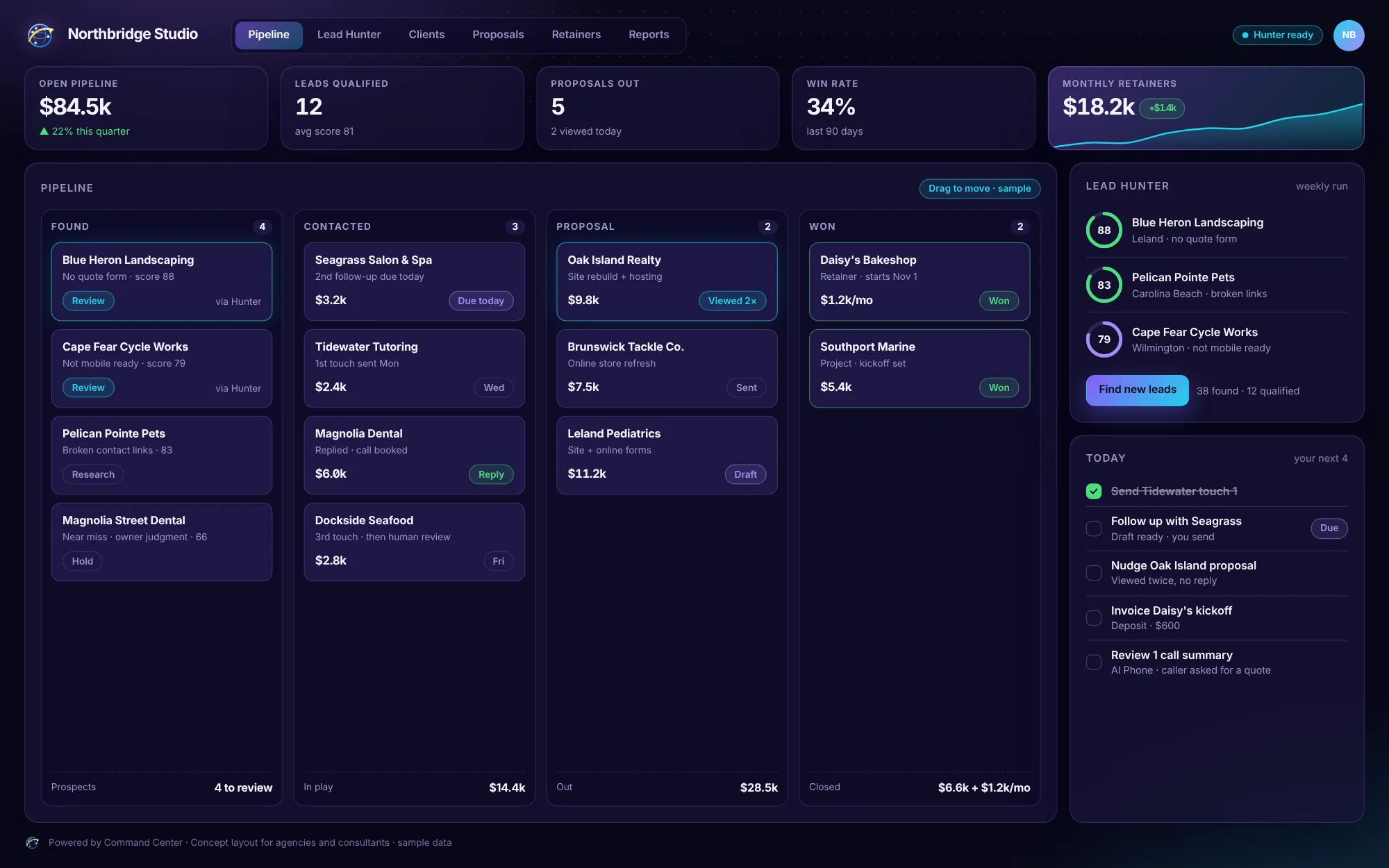Open the Reports tab

point(649,35)
